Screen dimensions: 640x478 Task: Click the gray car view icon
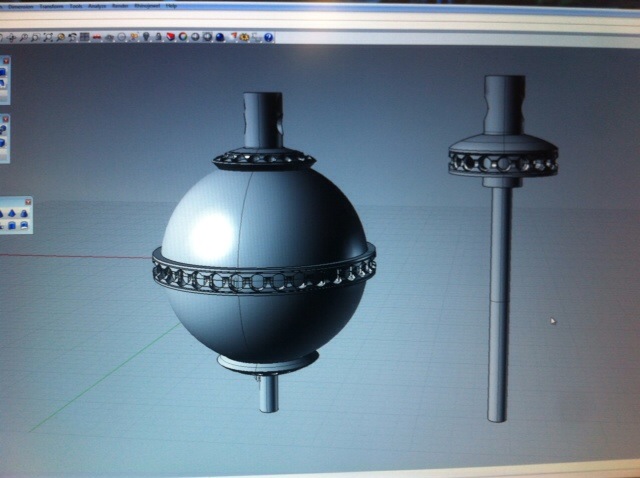coord(109,38)
